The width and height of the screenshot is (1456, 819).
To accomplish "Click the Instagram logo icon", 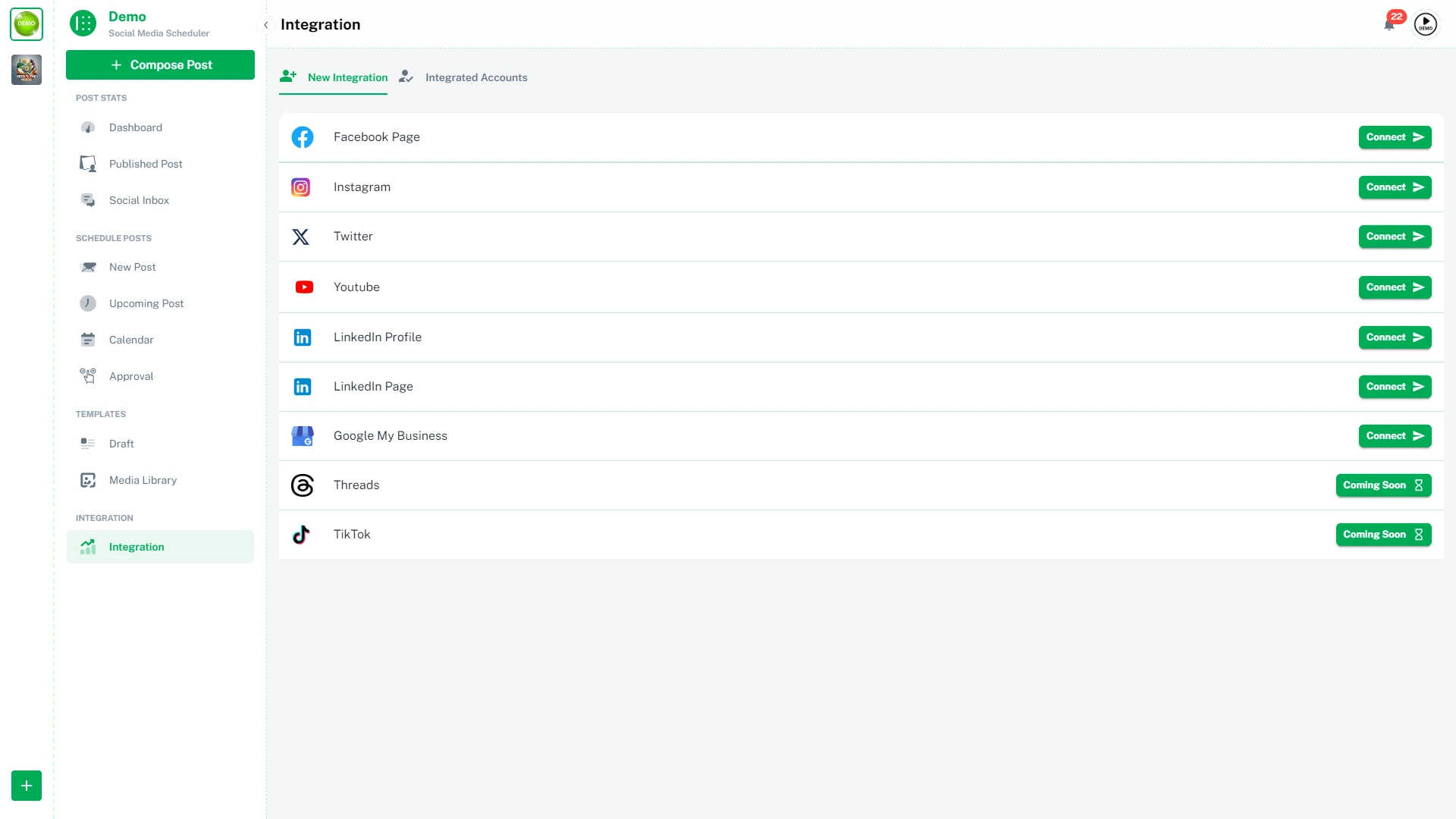I will pyautogui.click(x=301, y=187).
